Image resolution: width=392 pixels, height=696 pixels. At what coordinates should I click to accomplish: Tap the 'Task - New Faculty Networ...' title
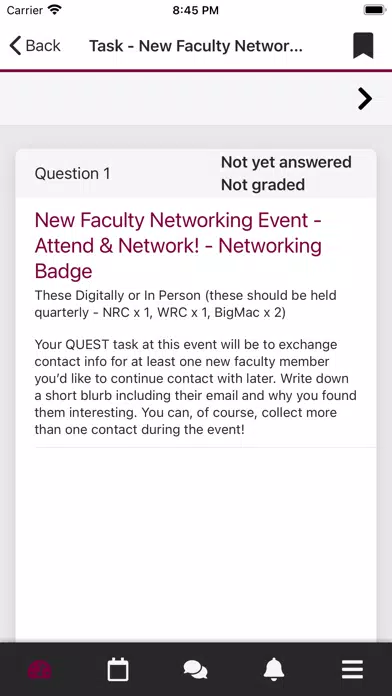coord(196,46)
